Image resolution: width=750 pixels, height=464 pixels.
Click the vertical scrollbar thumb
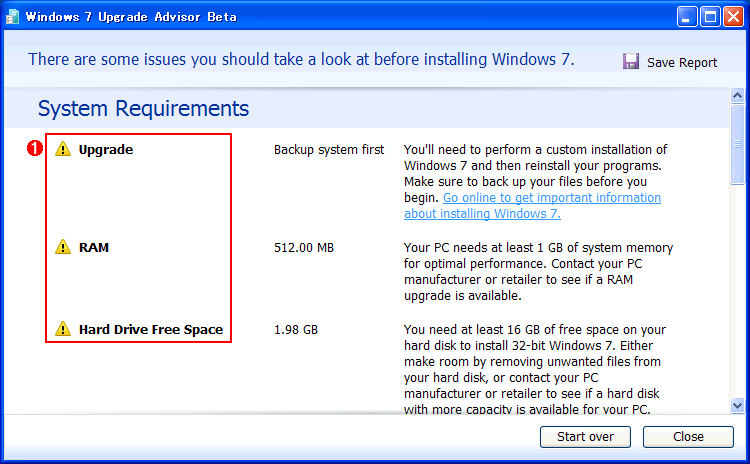(x=738, y=144)
